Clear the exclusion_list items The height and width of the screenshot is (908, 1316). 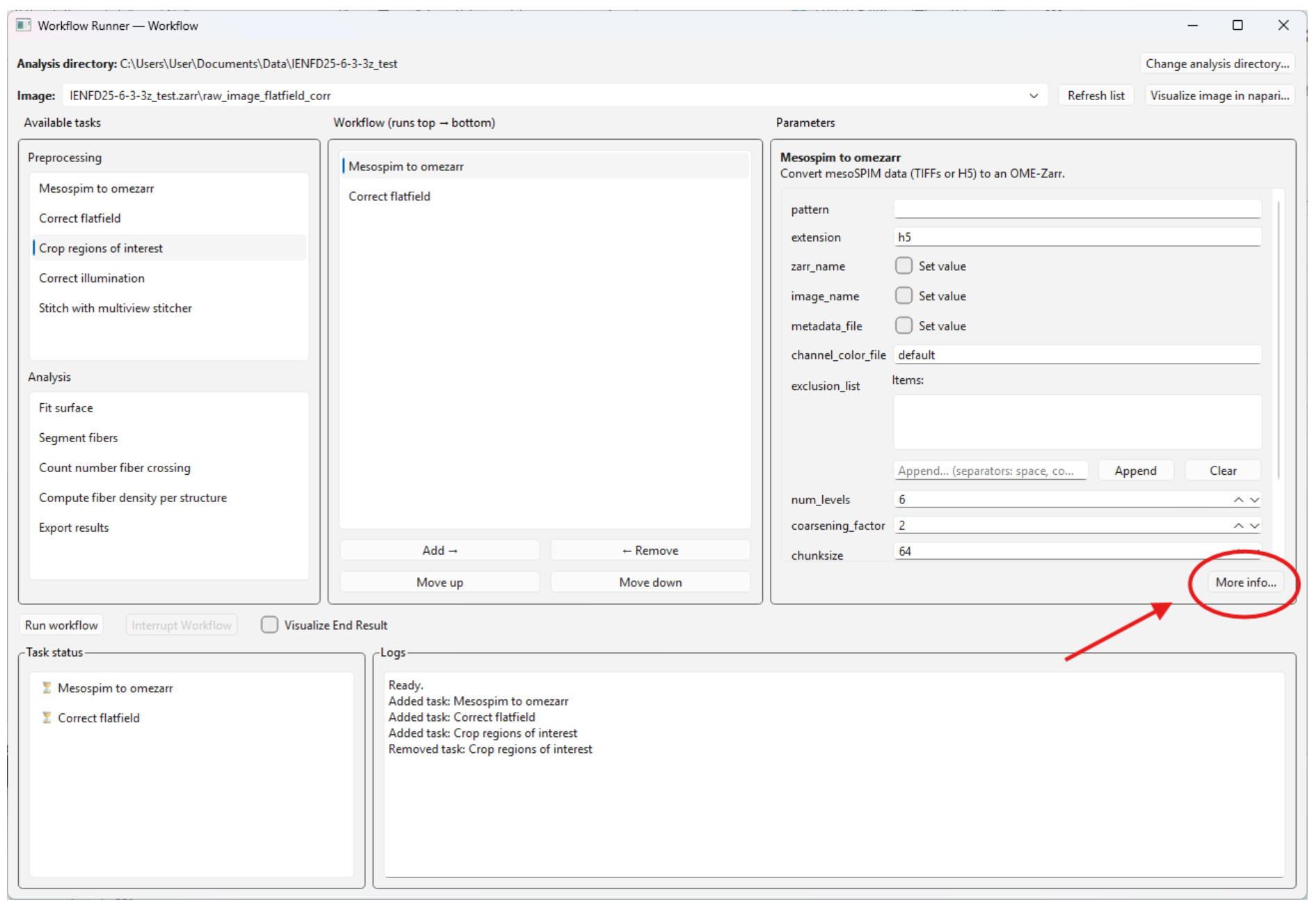click(1222, 470)
